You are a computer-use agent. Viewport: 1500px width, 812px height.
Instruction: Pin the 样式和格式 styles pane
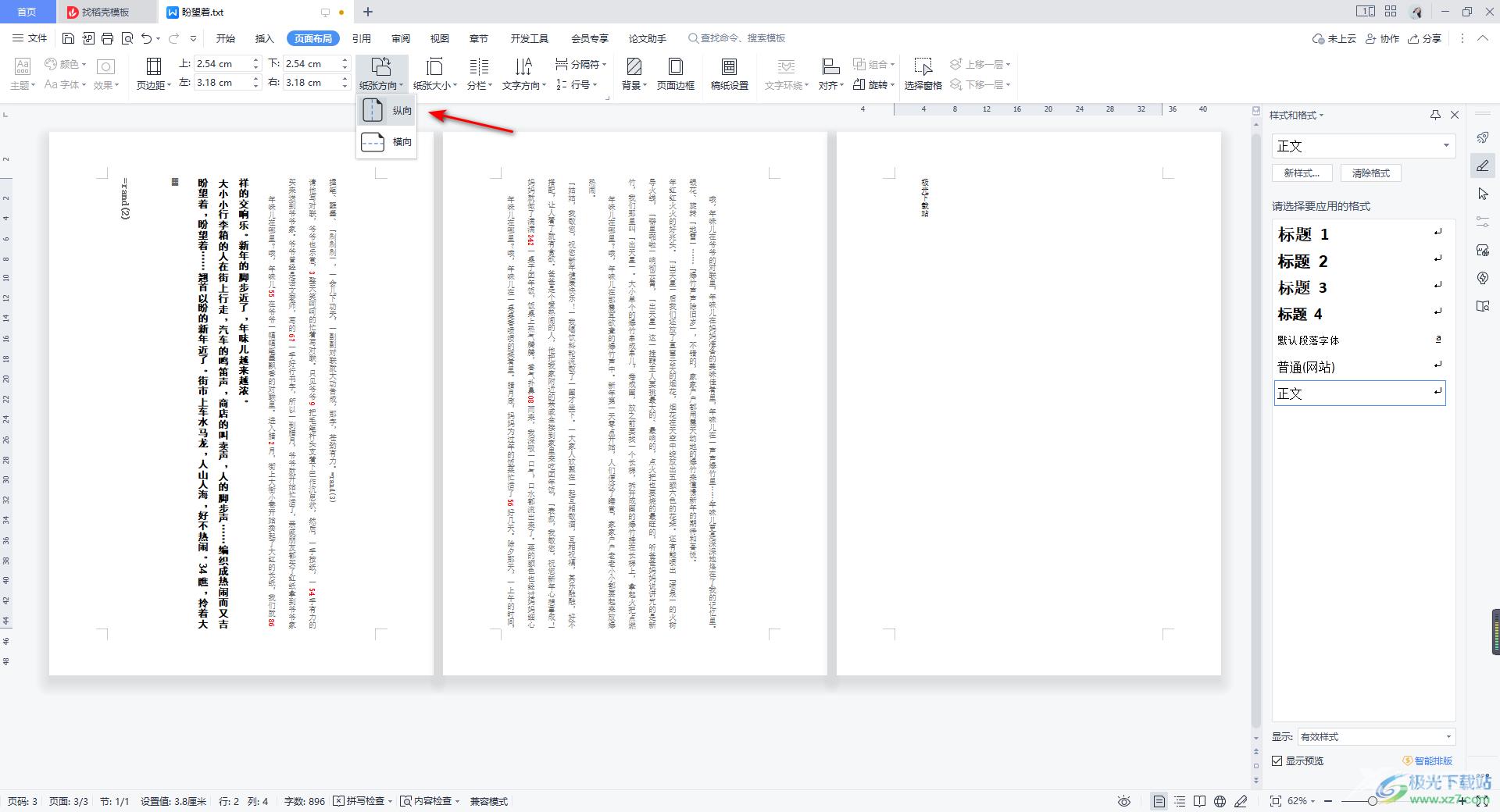(x=1435, y=115)
